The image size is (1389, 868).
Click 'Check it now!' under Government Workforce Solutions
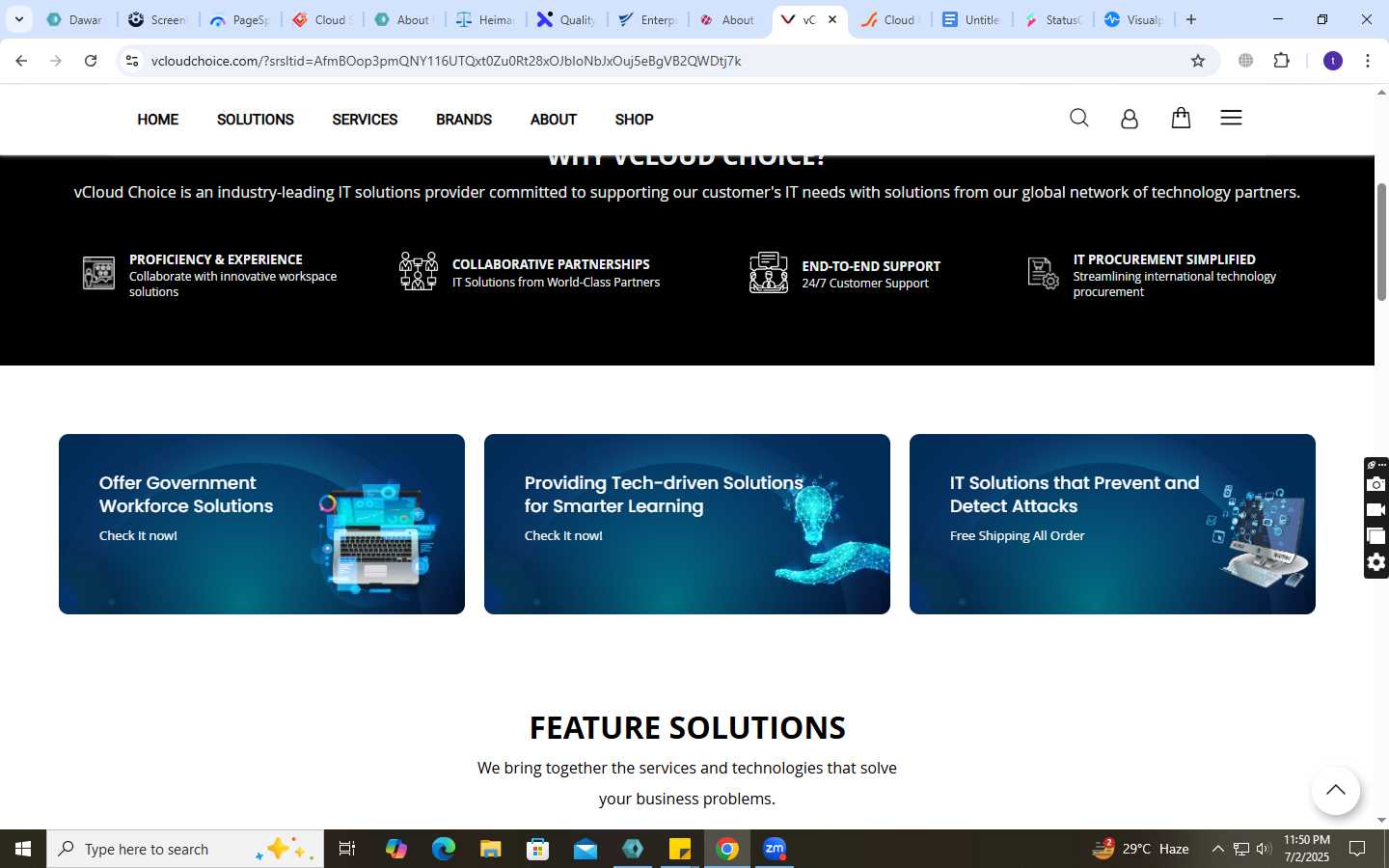pyautogui.click(x=138, y=535)
